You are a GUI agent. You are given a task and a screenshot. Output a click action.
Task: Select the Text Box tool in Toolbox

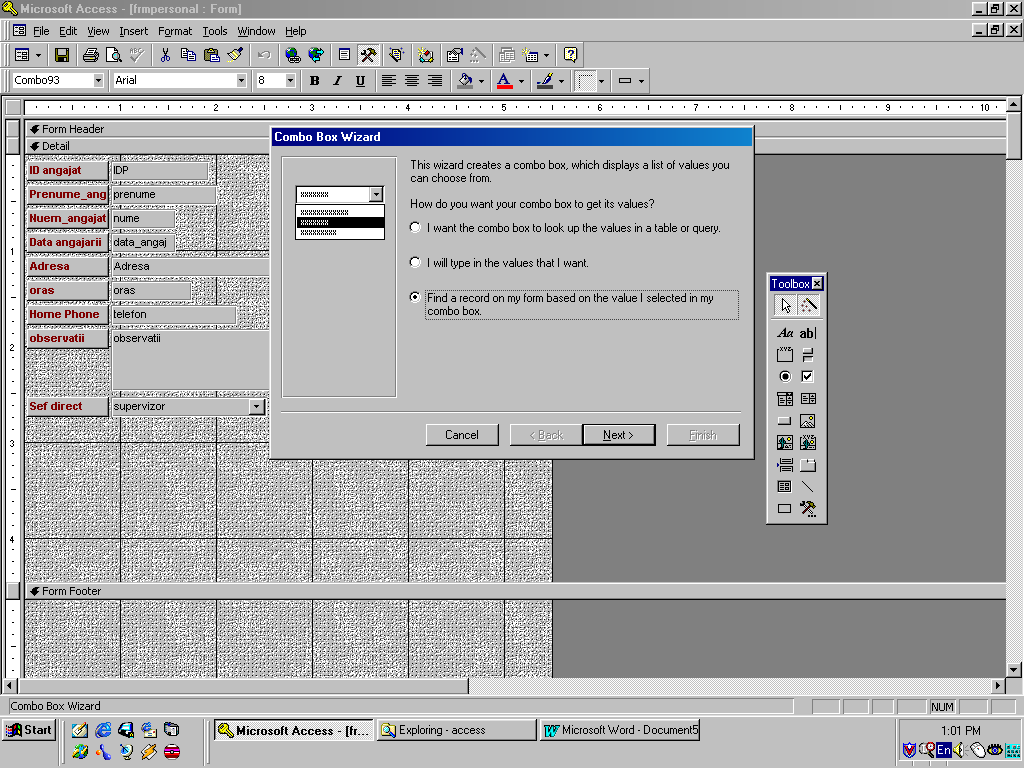point(808,333)
